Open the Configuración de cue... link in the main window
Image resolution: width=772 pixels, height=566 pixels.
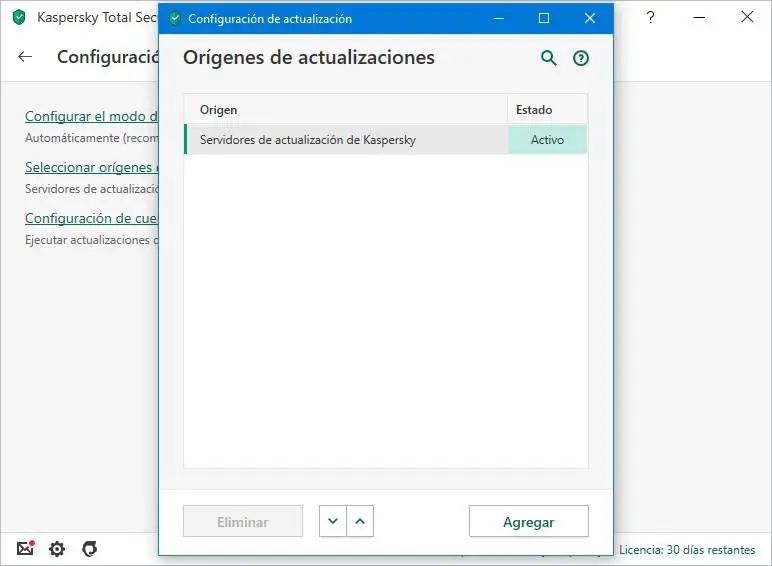point(92,218)
